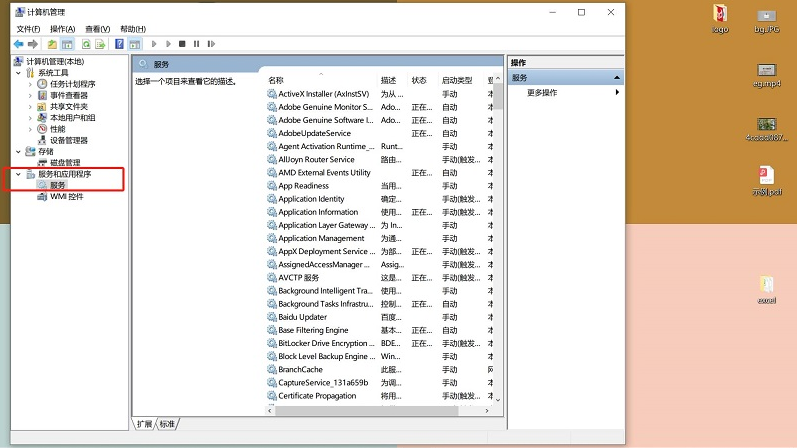Click the blue Help icon in toolbar
This screenshot has height=448, width=797.
(119, 44)
